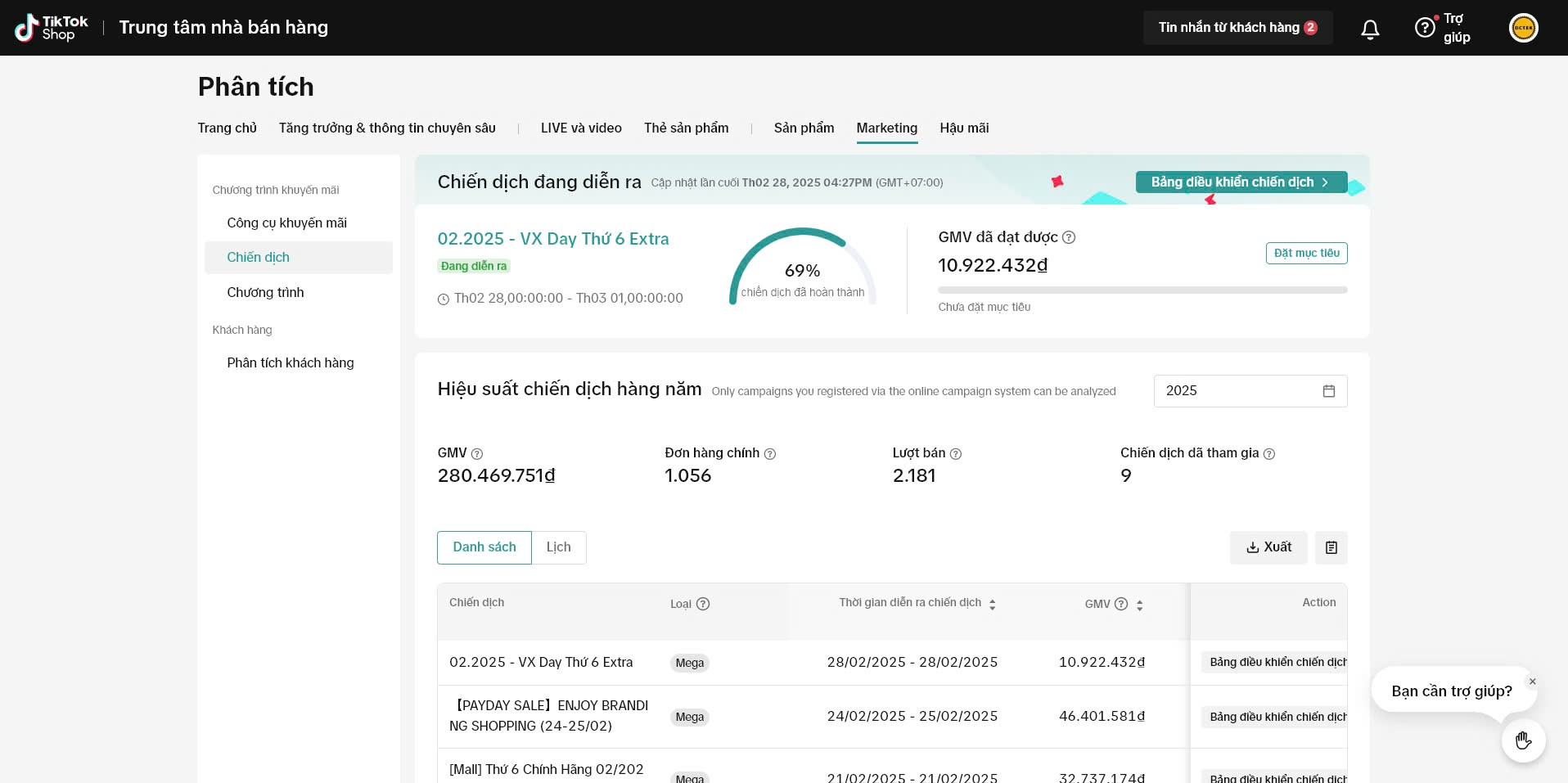1568x783 pixels.
Task: Click the info icon next to GMV đã đạt được
Action: (1069, 237)
